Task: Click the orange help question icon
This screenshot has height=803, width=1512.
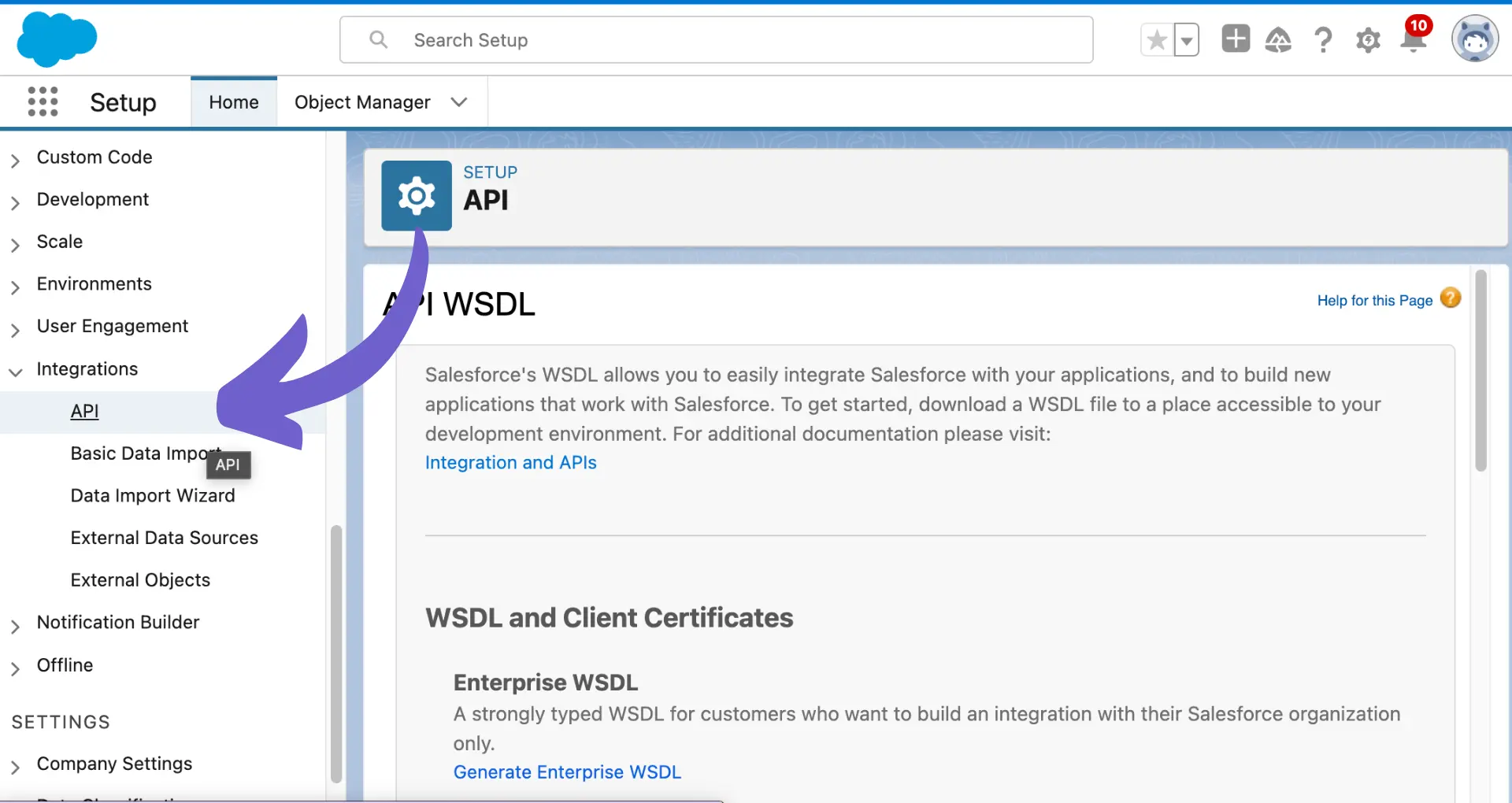Action: coord(1451,298)
